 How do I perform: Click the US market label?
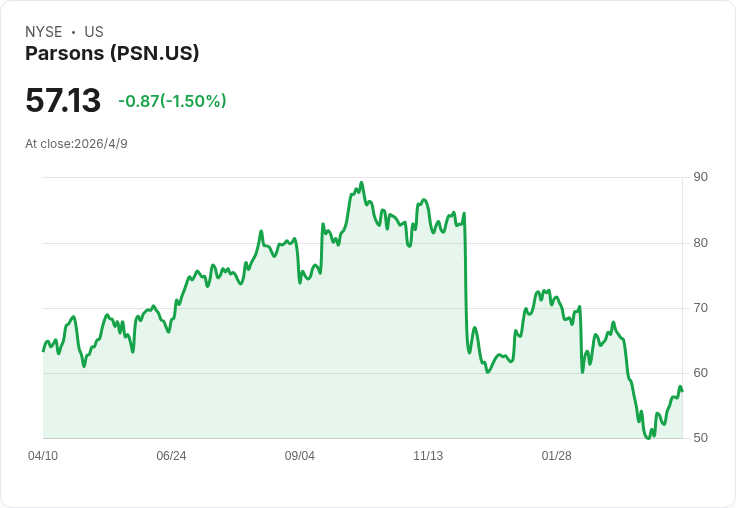pos(94,32)
